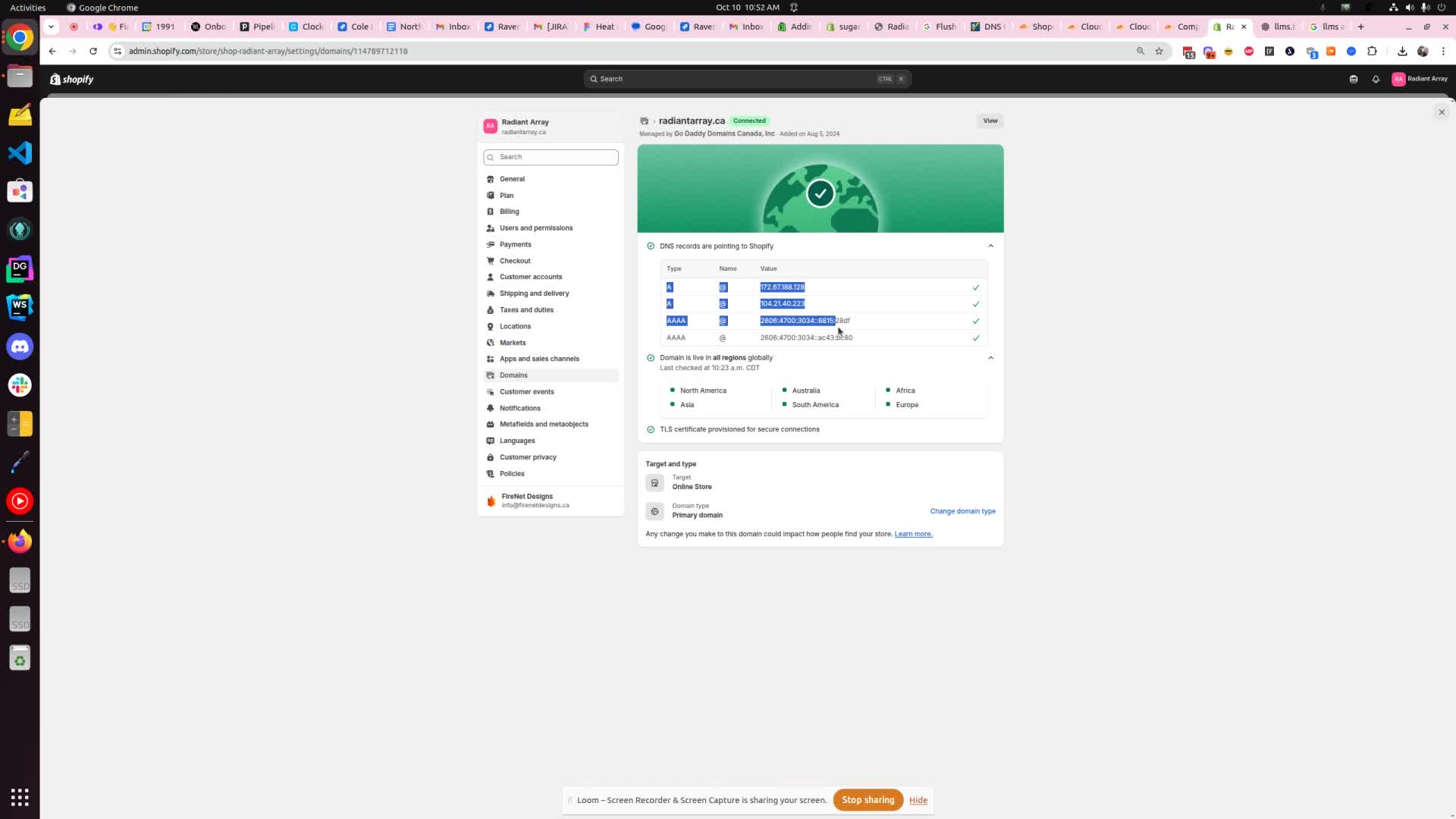Select Notifications in settings sidebar
This screenshot has height=819, width=1456.
[519, 408]
